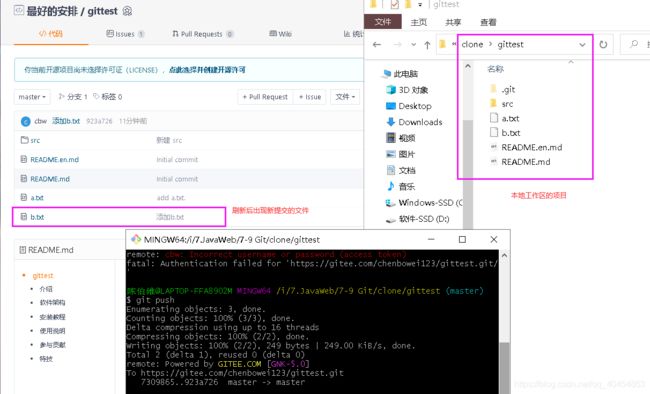Open the 参与贡献 entry in README outline
The height and width of the screenshot is (394, 650).
tap(52, 345)
